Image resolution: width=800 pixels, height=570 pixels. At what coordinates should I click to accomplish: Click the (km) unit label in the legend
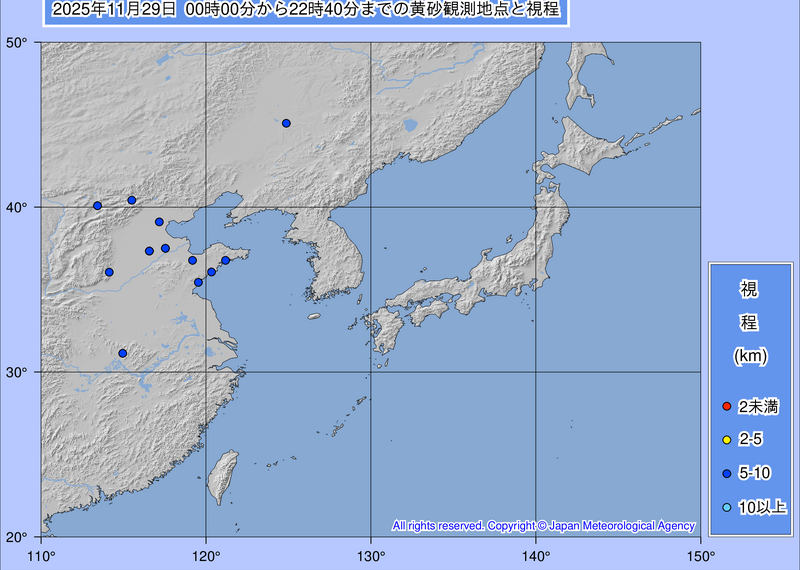750,356
